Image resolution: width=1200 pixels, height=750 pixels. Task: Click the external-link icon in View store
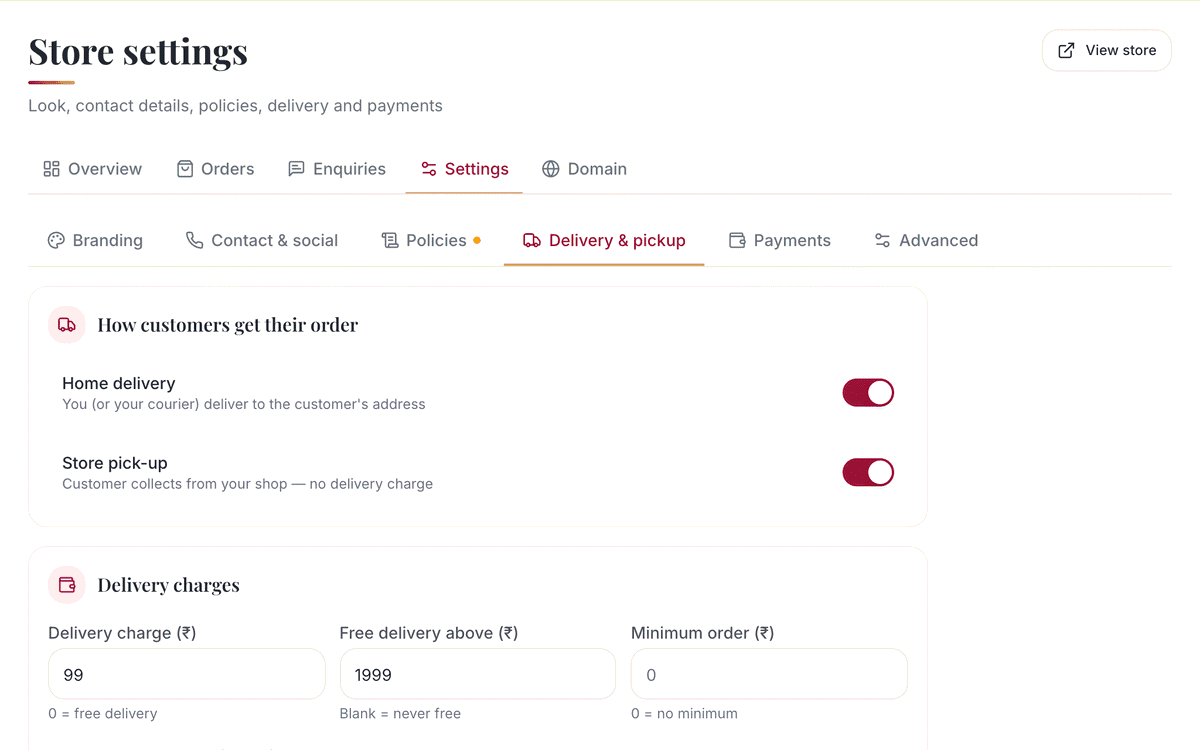1066,50
